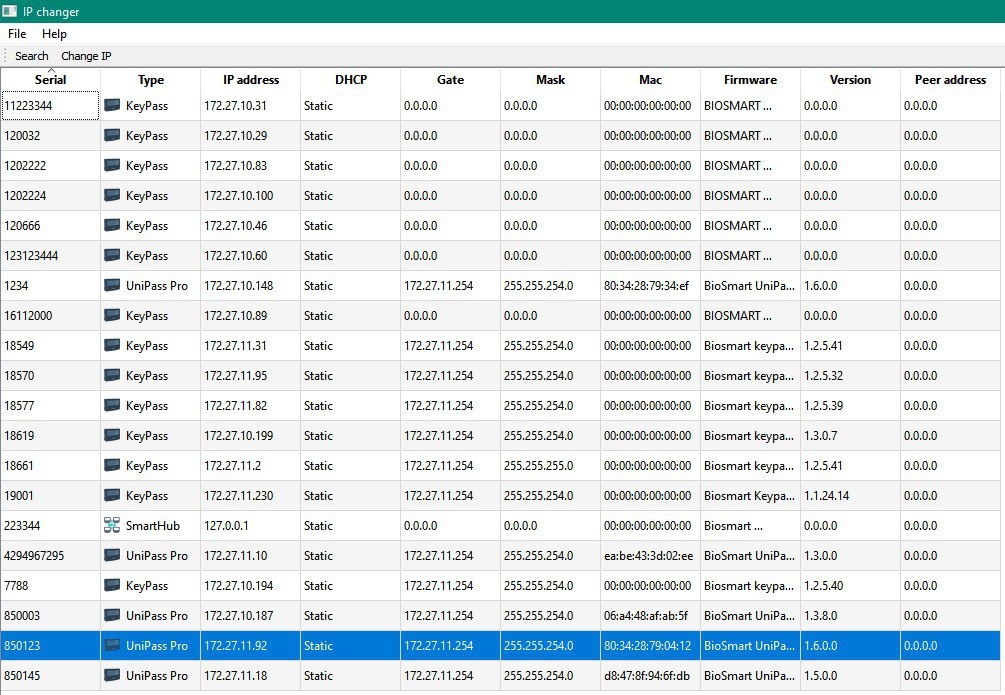Click KeyPass device icon for serial 120666
The image size is (1005, 695).
112,225
